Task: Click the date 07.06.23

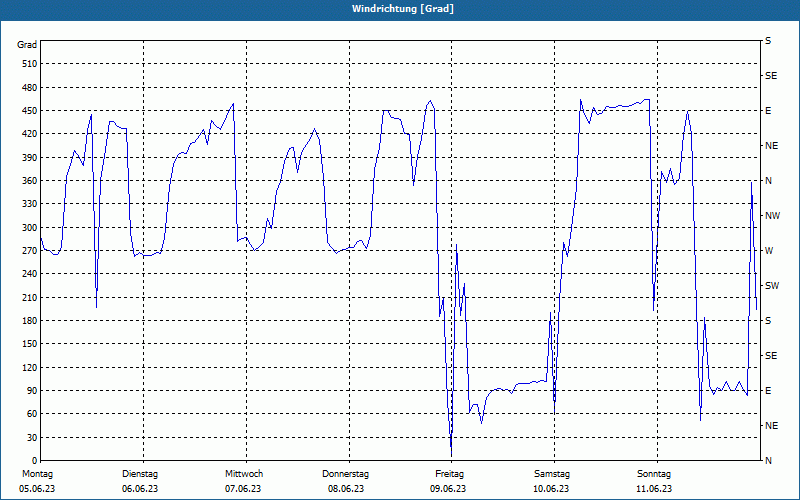Action: tap(243, 489)
